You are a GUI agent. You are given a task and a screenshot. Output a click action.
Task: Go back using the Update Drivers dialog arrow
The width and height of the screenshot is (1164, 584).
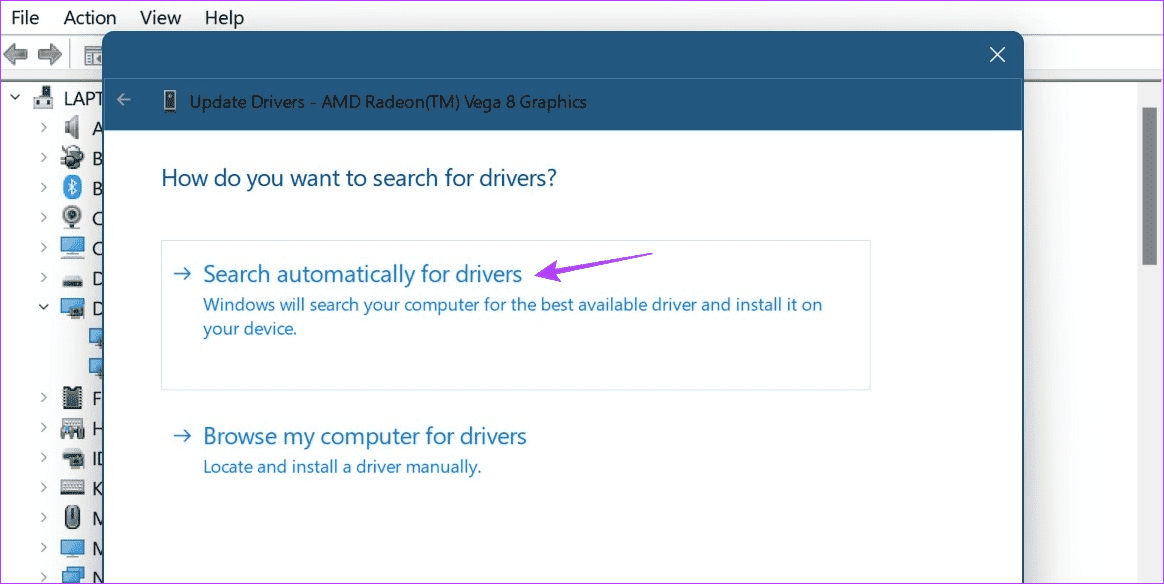pyautogui.click(x=124, y=100)
